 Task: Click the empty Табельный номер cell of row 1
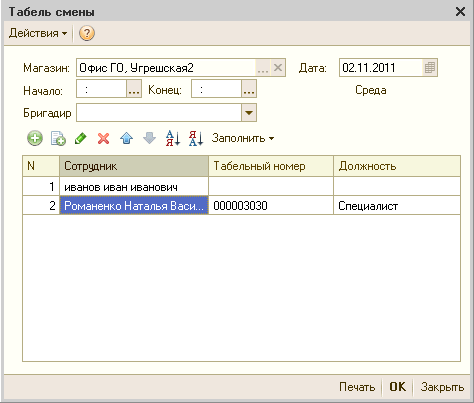[271, 187]
